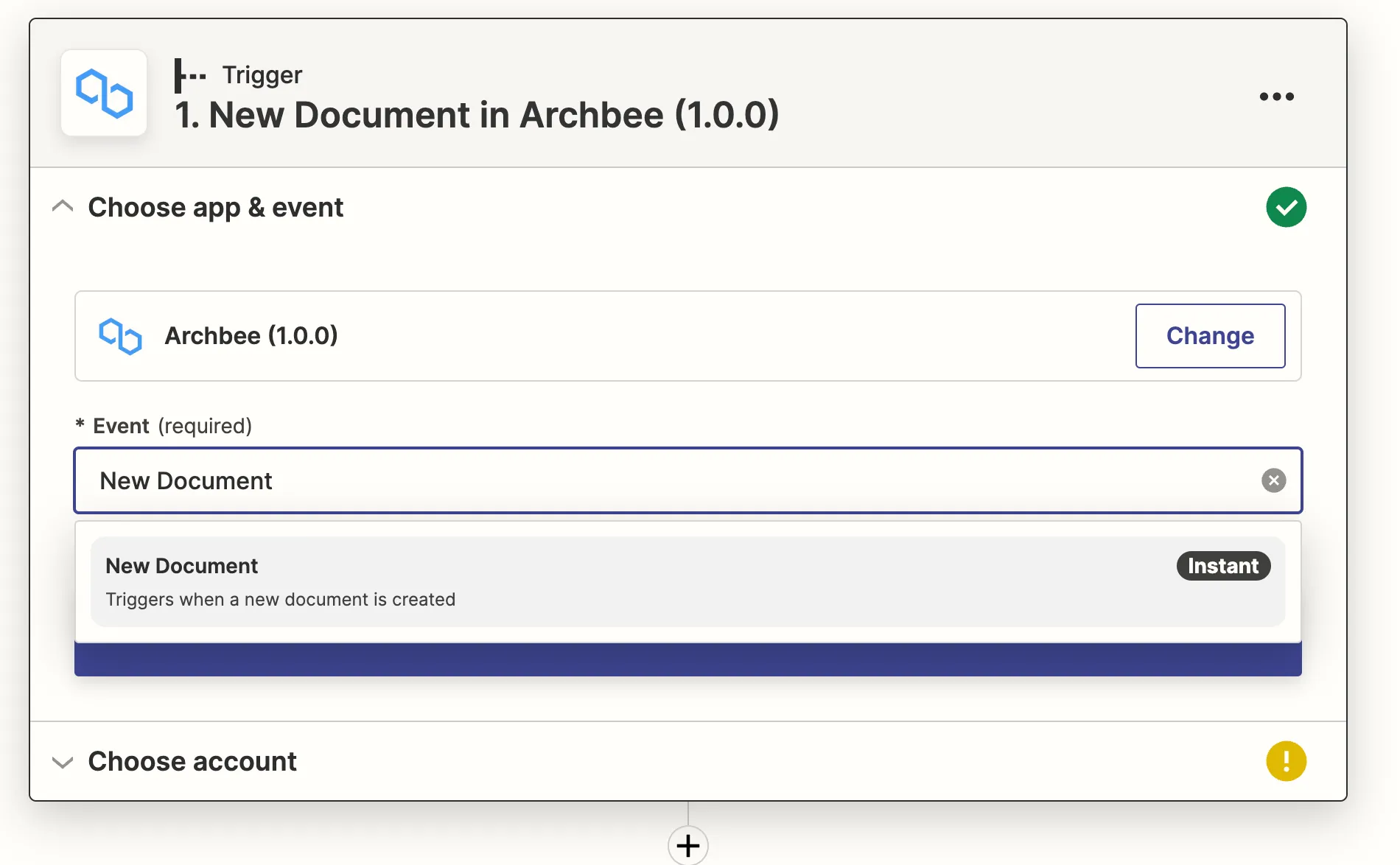Click 'Triggers when a new document is created' description
The image size is (1400, 865).
pos(281,600)
